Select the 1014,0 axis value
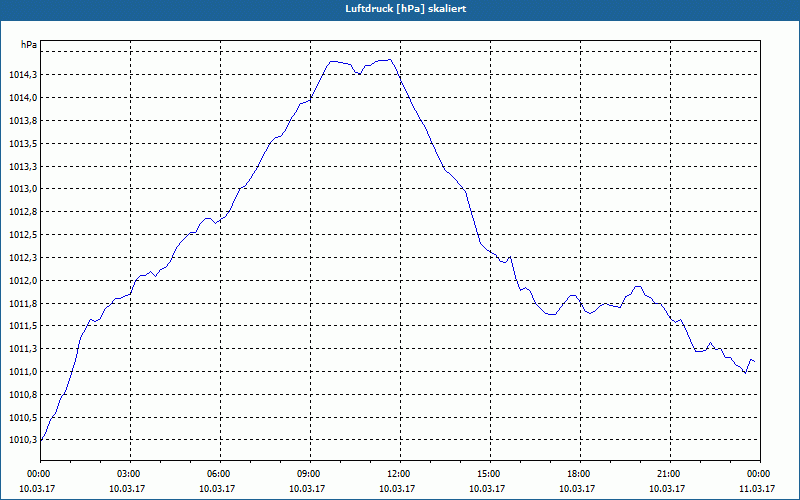Viewport: 800px width, 500px height. [x=23, y=98]
